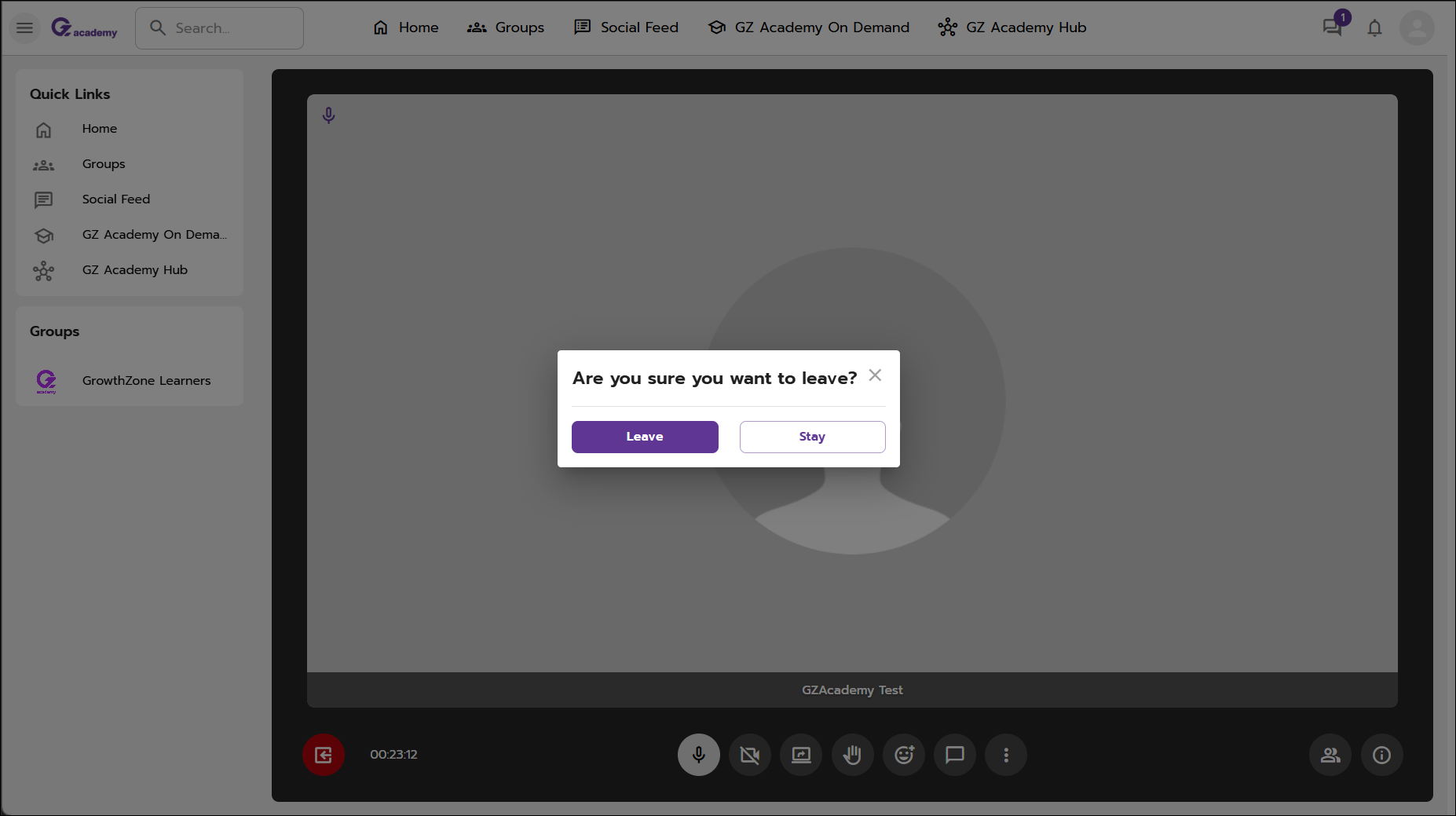The width and height of the screenshot is (1456, 816).
Task: Open the emoji reactions button
Action: click(x=904, y=755)
